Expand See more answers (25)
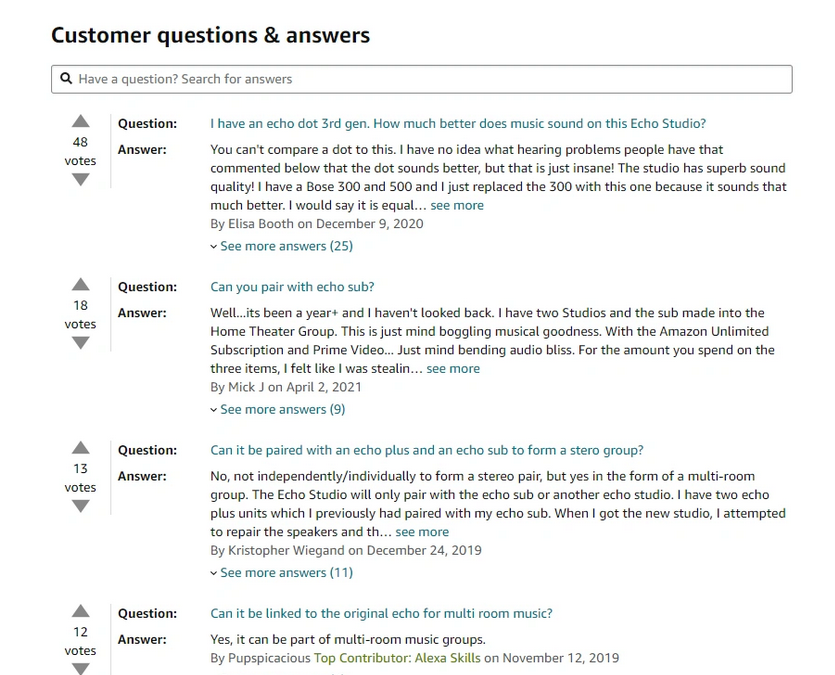835x675 pixels. click(x=282, y=246)
